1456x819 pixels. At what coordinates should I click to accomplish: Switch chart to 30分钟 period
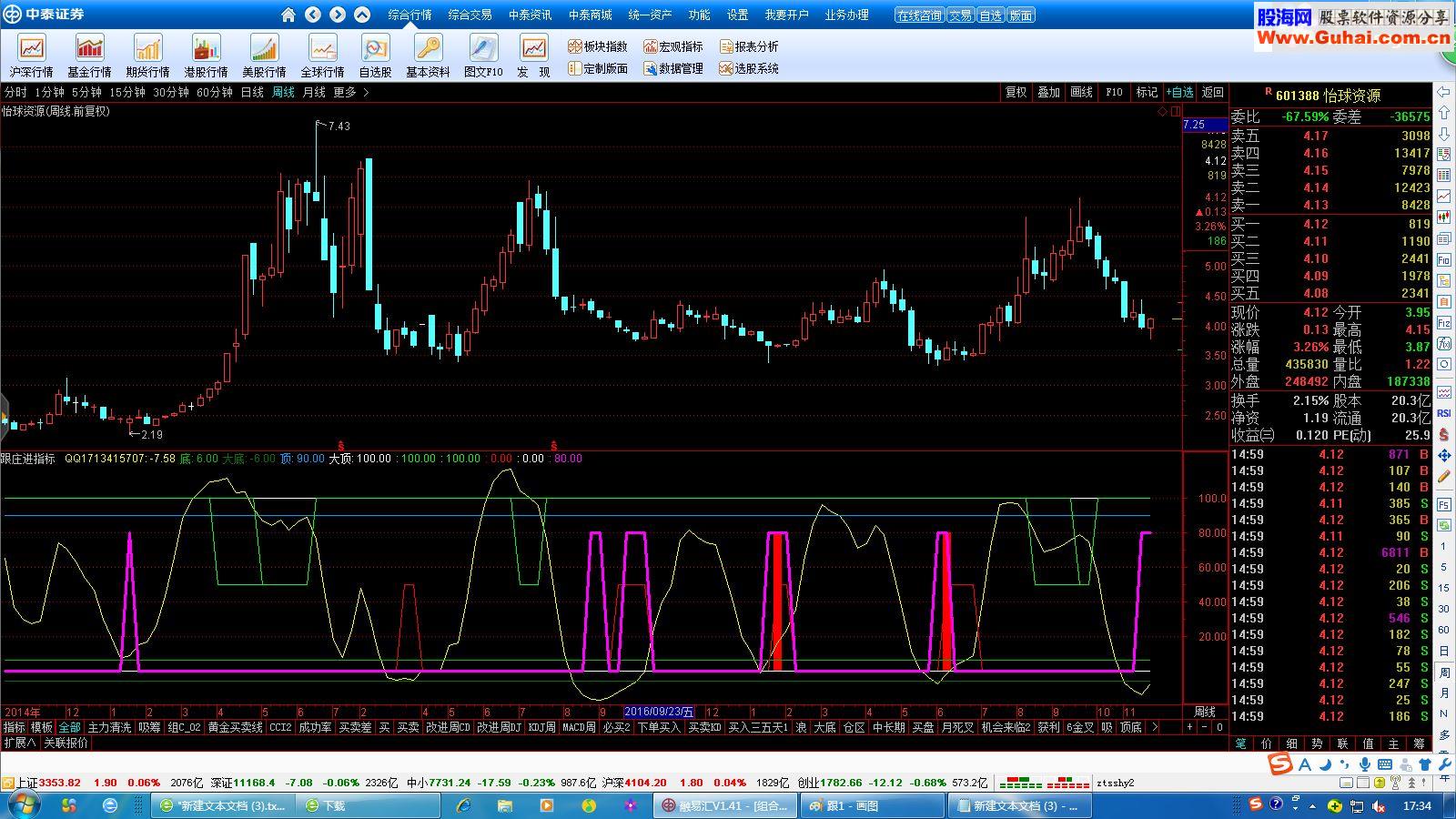171,92
